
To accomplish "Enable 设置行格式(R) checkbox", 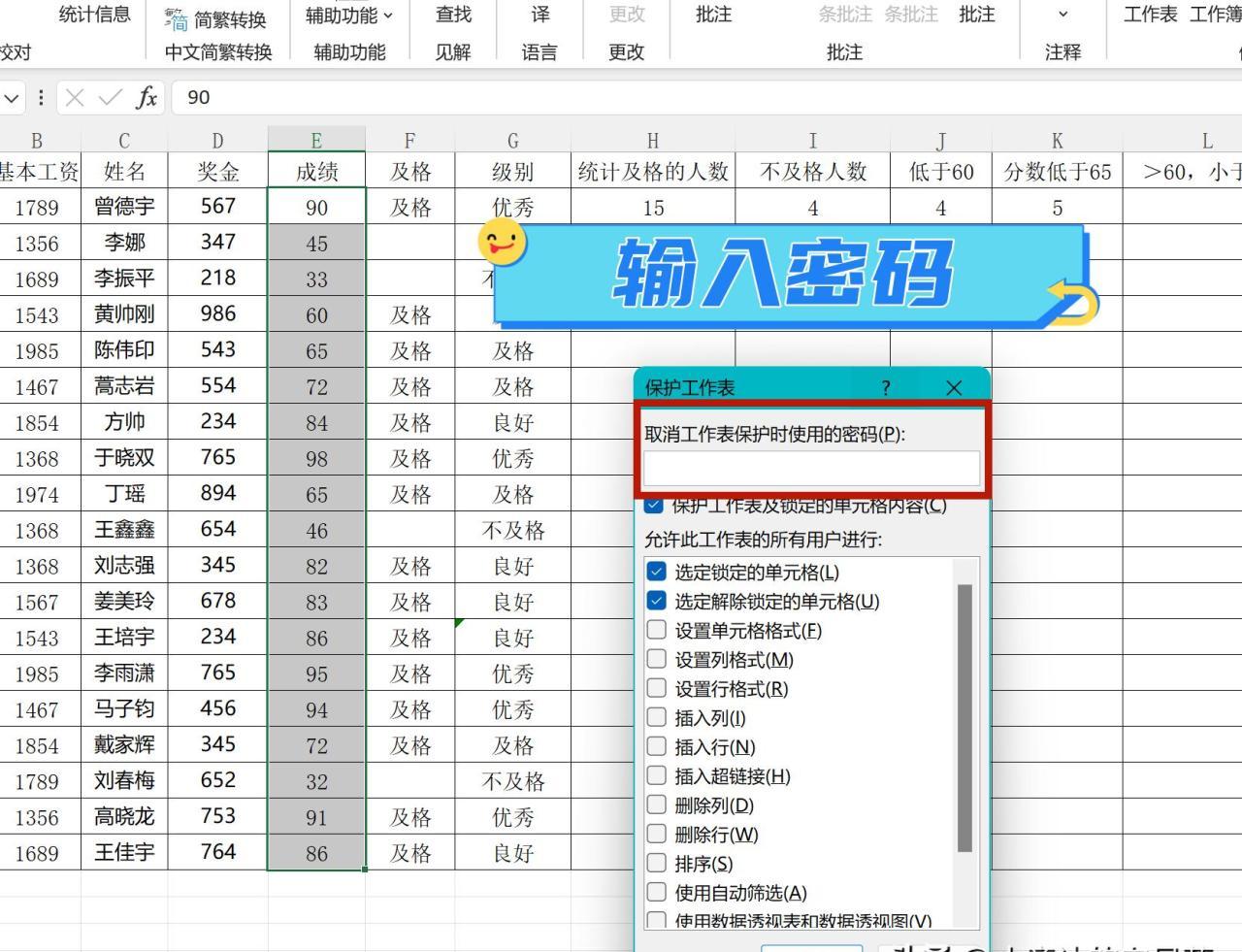I will pos(657,688).
